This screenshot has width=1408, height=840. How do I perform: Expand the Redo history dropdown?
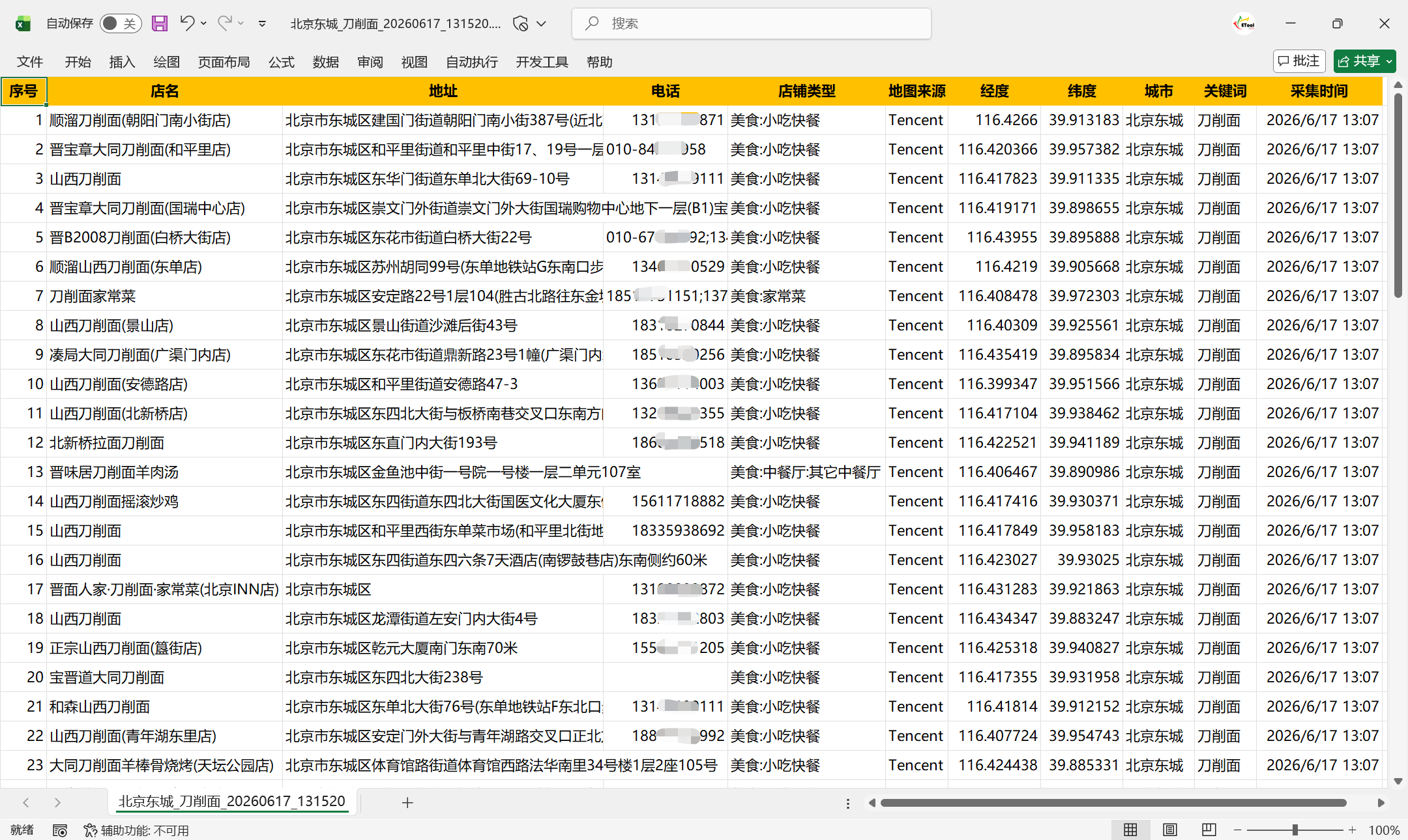(x=241, y=23)
